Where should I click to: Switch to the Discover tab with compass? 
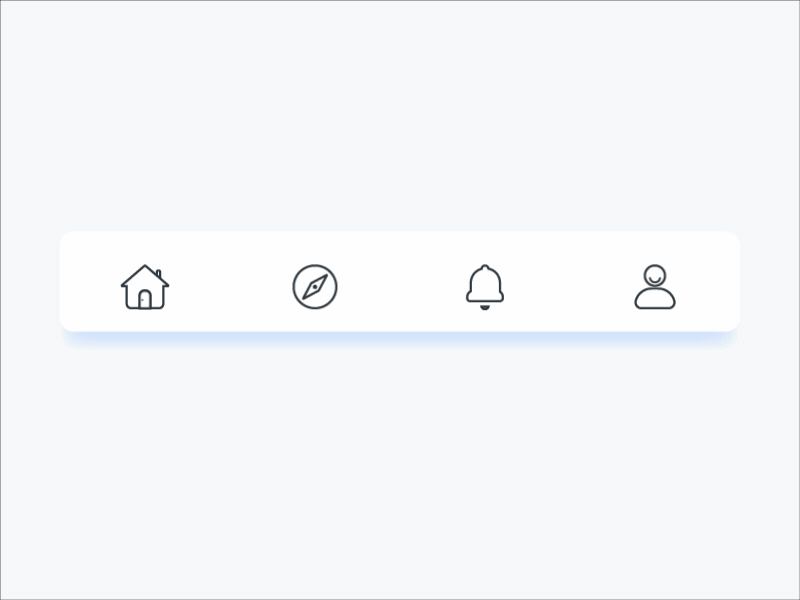(315, 287)
